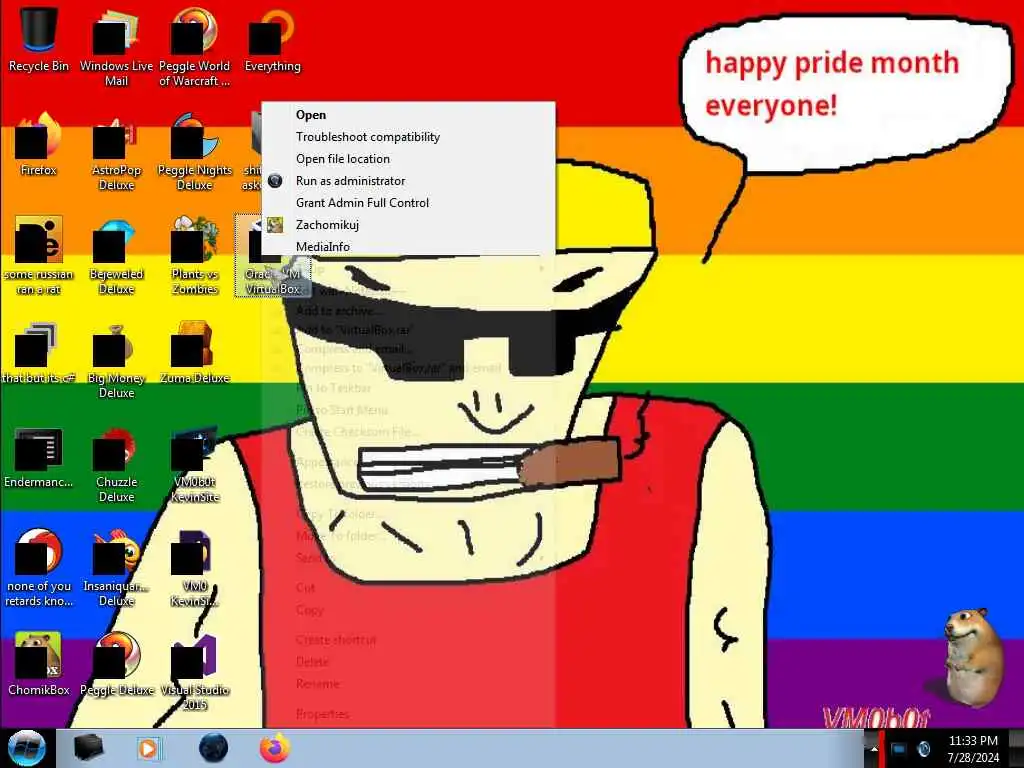Image resolution: width=1024 pixels, height=768 pixels.
Task: Select the 'that but its c#' icon
Action: click(x=39, y=353)
